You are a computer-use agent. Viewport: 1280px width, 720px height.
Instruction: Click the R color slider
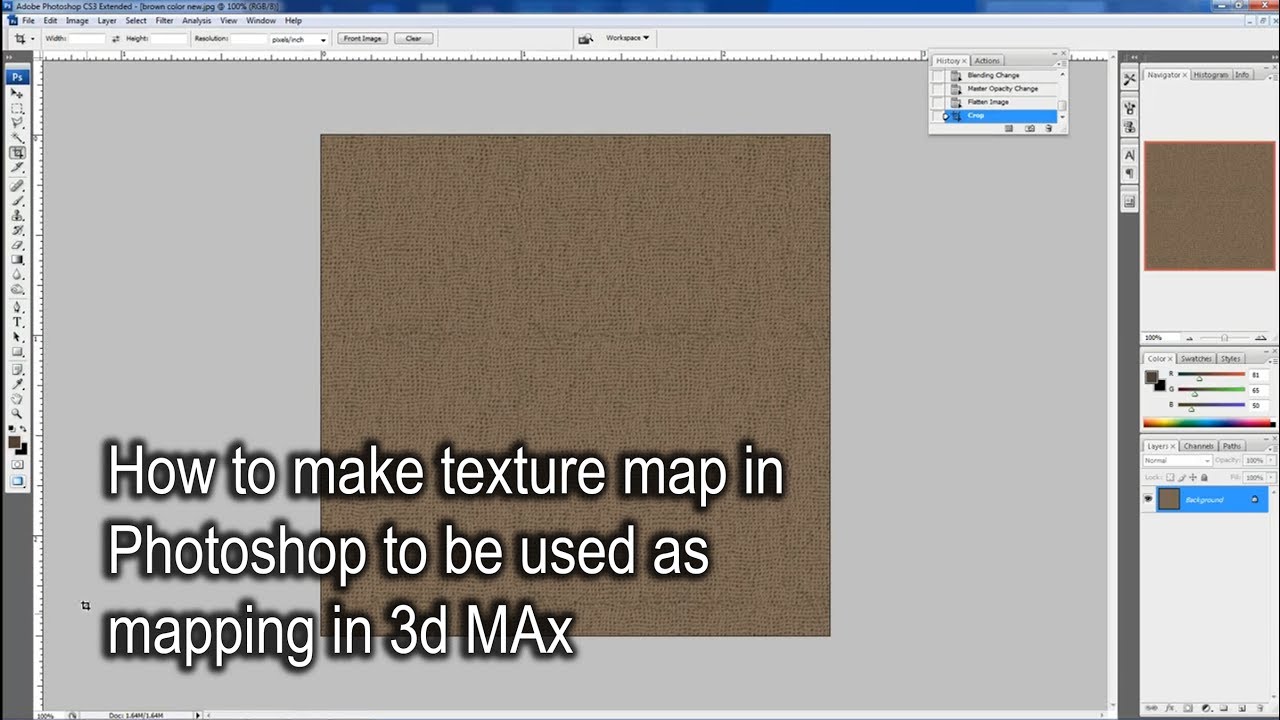1210,375
